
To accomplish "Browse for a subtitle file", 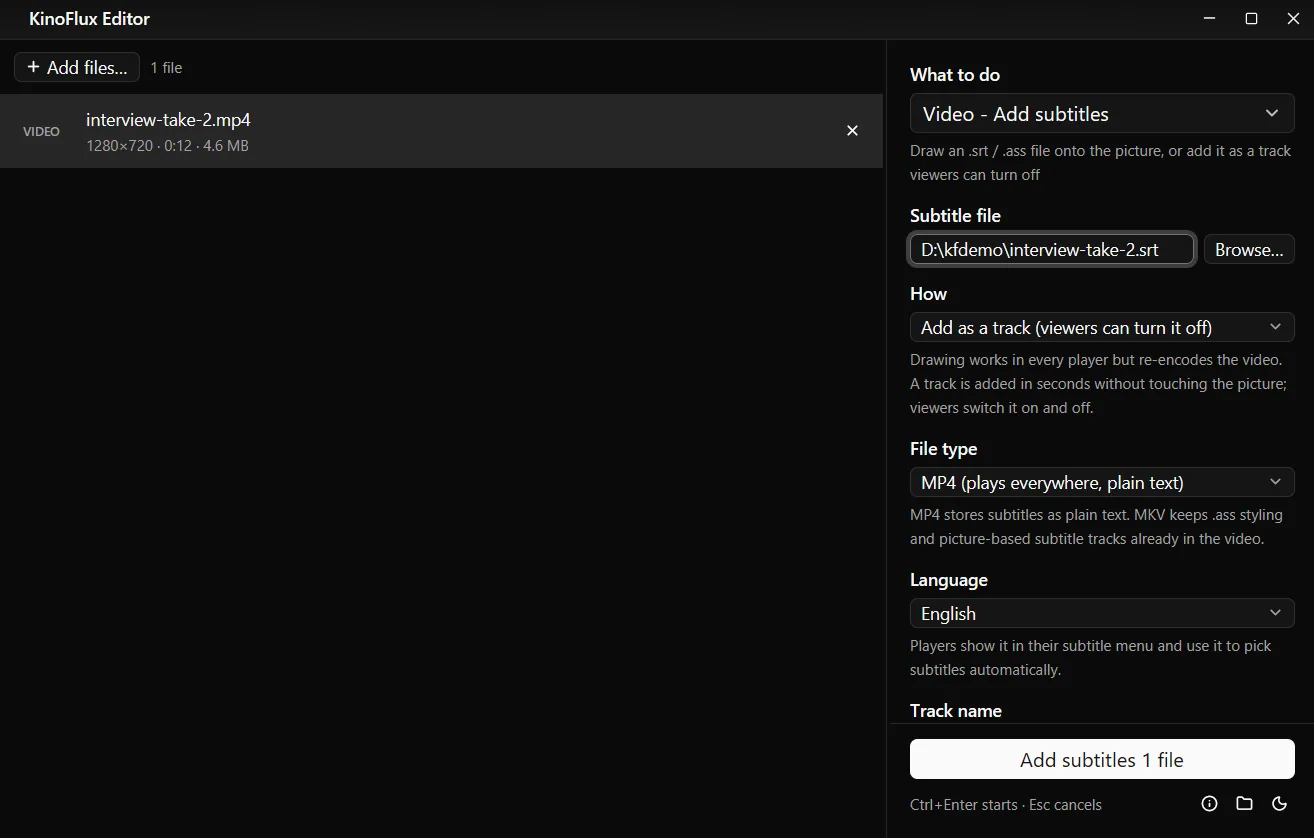I will 1249,249.
